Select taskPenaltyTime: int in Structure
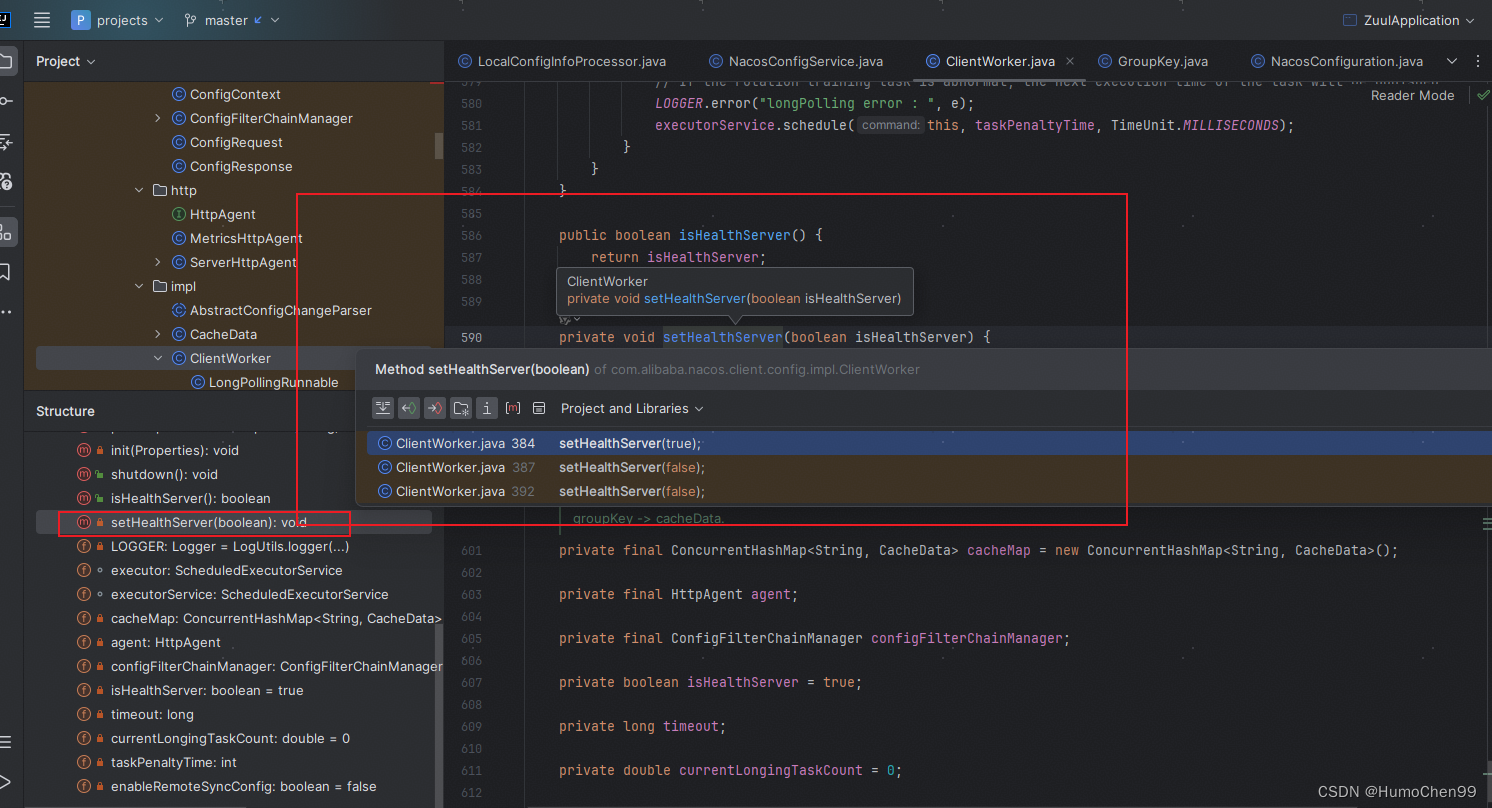Screen dimensions: 1492x808 click(x=174, y=762)
